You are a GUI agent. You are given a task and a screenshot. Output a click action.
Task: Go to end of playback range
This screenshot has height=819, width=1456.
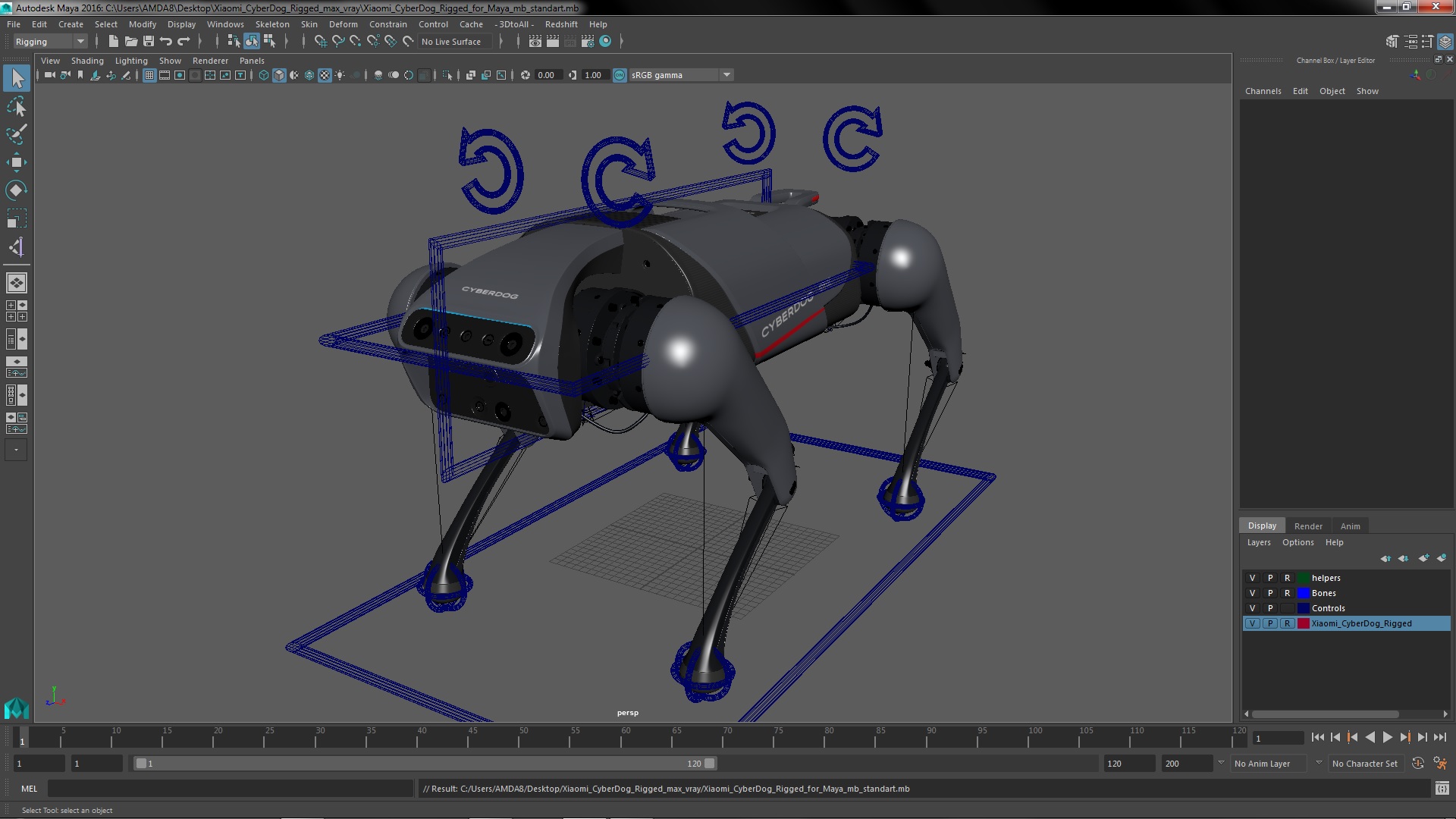click(1440, 737)
